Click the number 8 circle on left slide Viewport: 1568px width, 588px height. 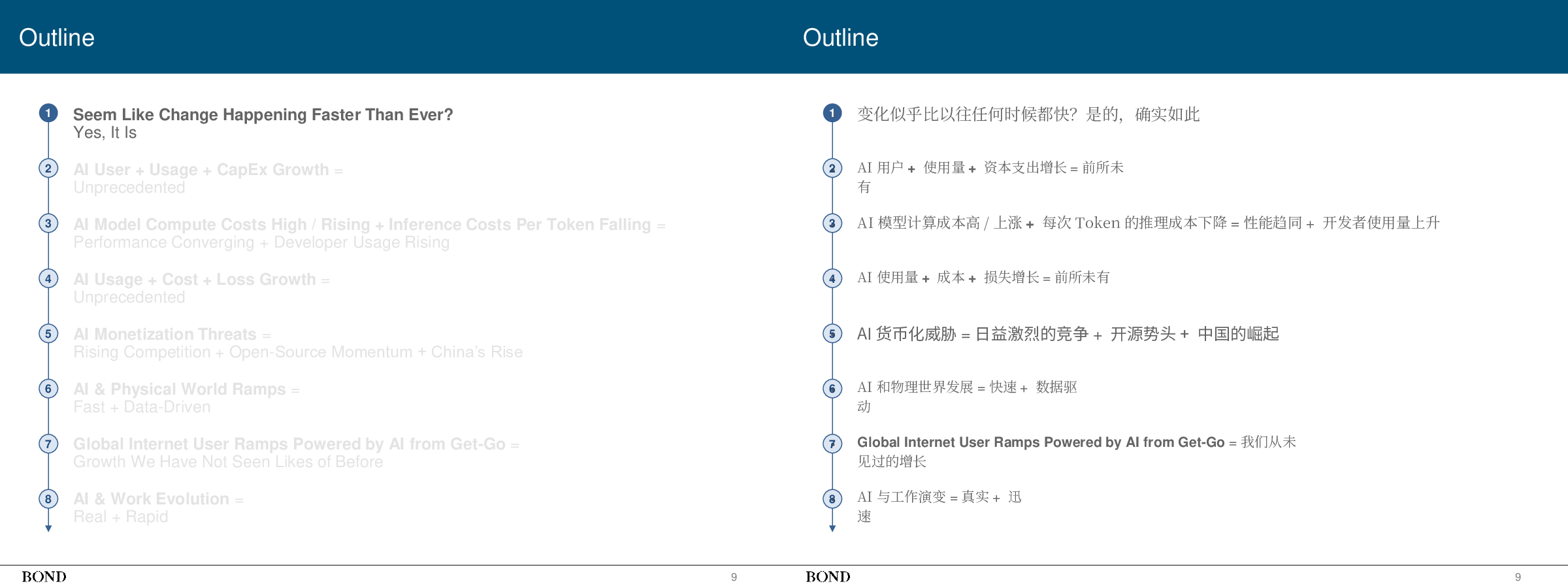click(x=48, y=498)
